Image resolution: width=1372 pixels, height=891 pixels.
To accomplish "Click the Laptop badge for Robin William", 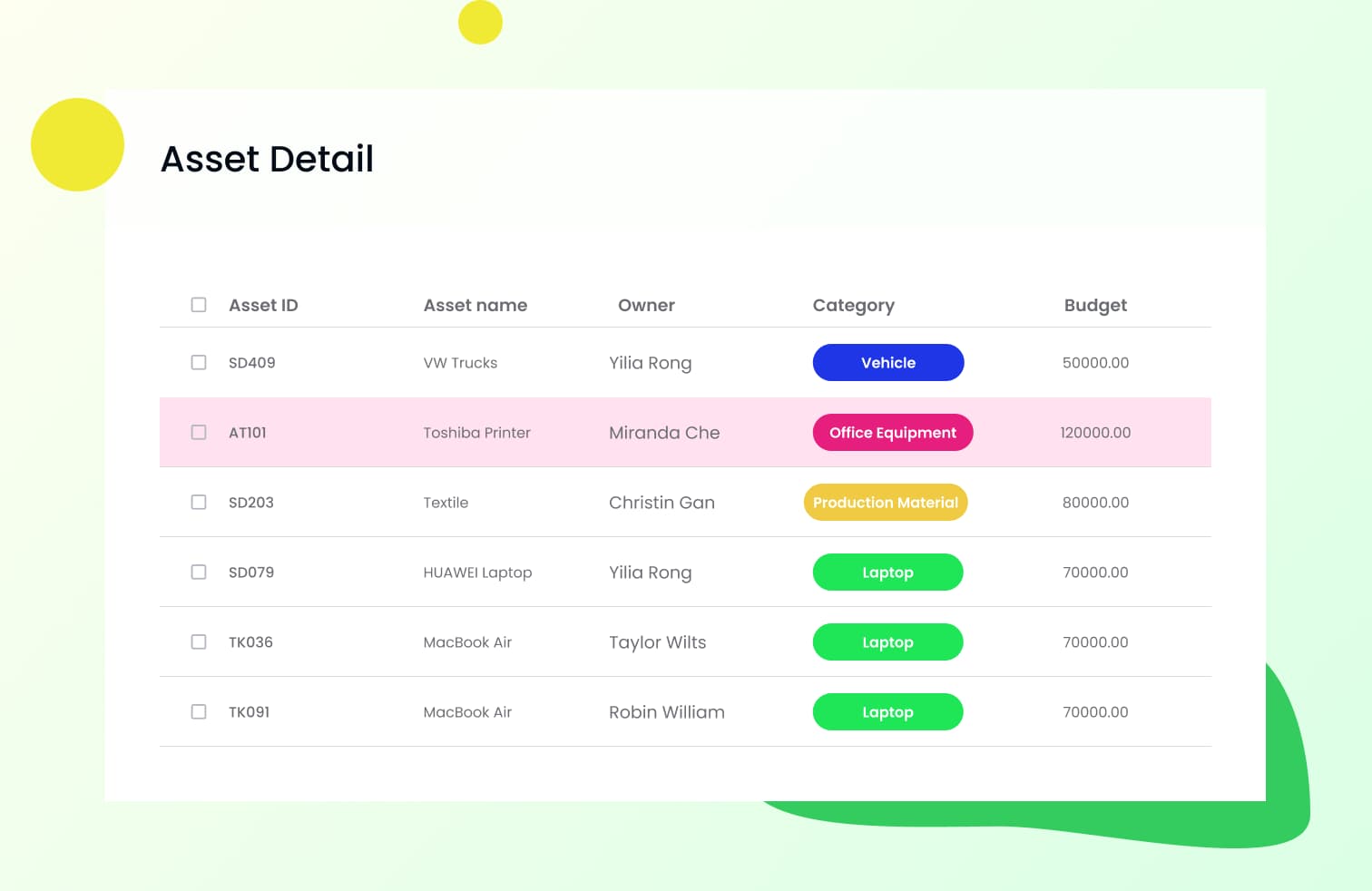I will [887, 711].
